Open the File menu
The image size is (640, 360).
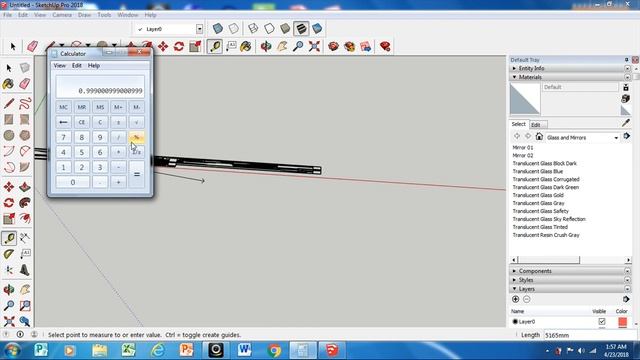tap(7, 15)
